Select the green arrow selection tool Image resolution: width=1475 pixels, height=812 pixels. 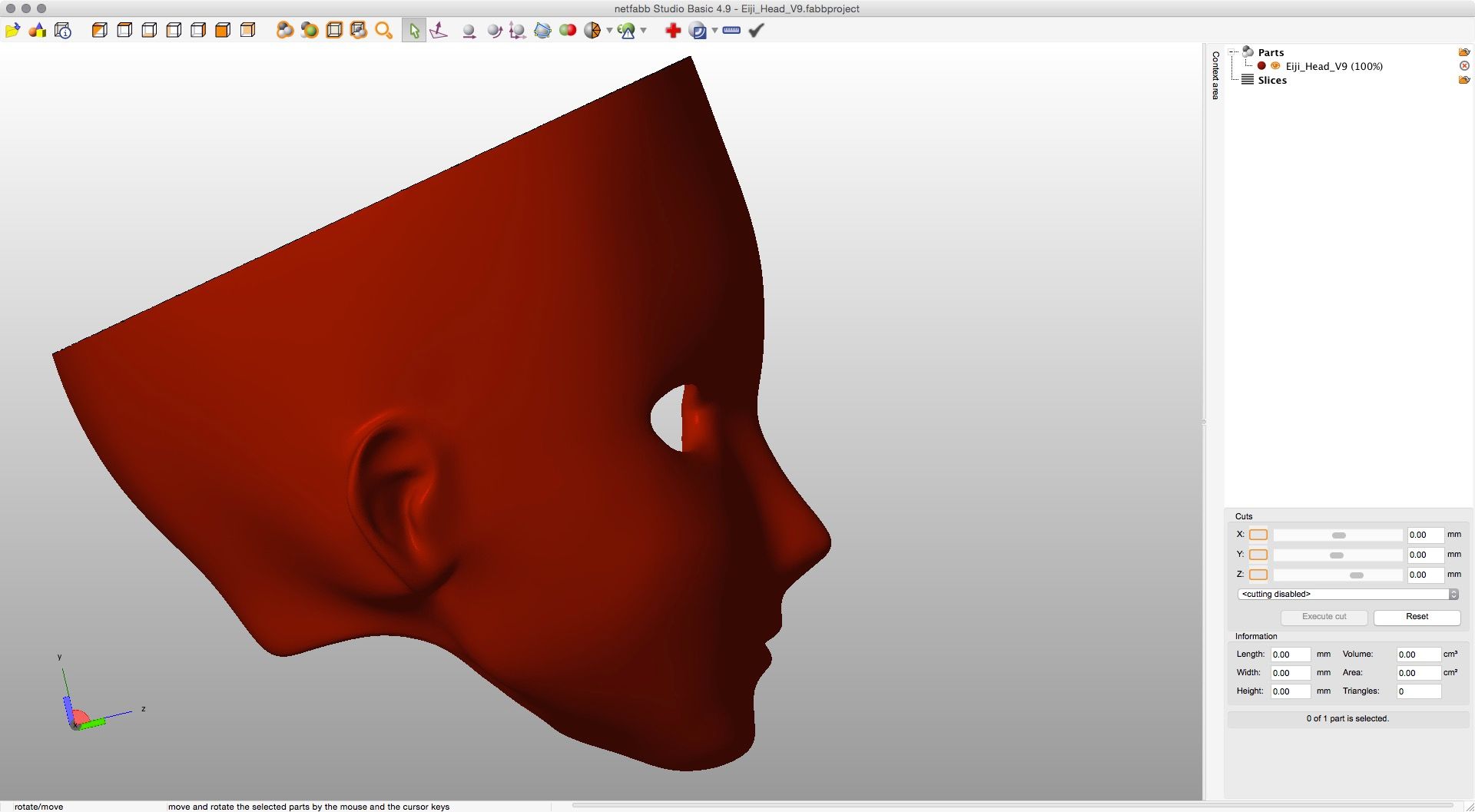coord(414,31)
